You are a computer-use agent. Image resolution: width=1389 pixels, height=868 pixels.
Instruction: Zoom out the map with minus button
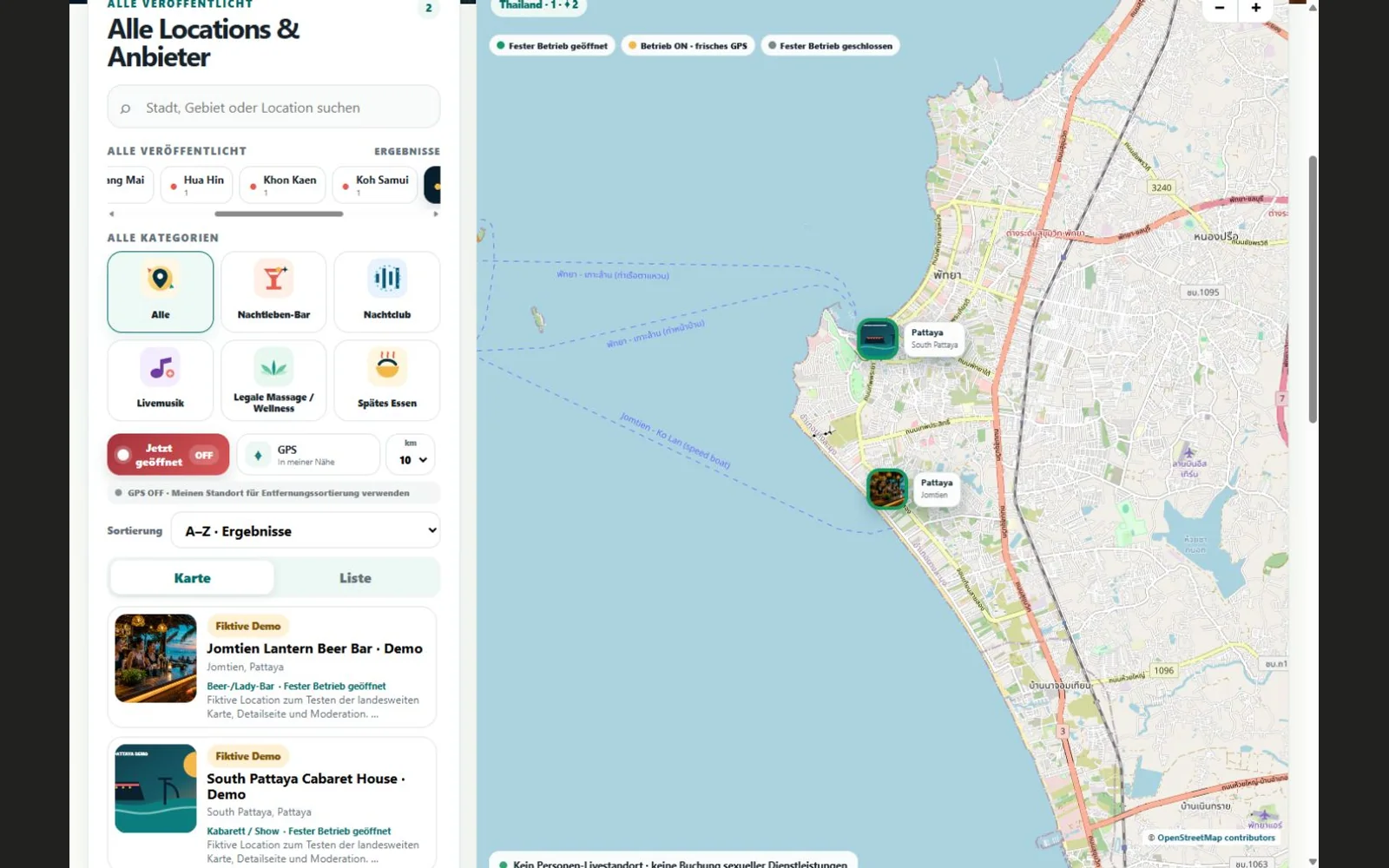pyautogui.click(x=1219, y=8)
